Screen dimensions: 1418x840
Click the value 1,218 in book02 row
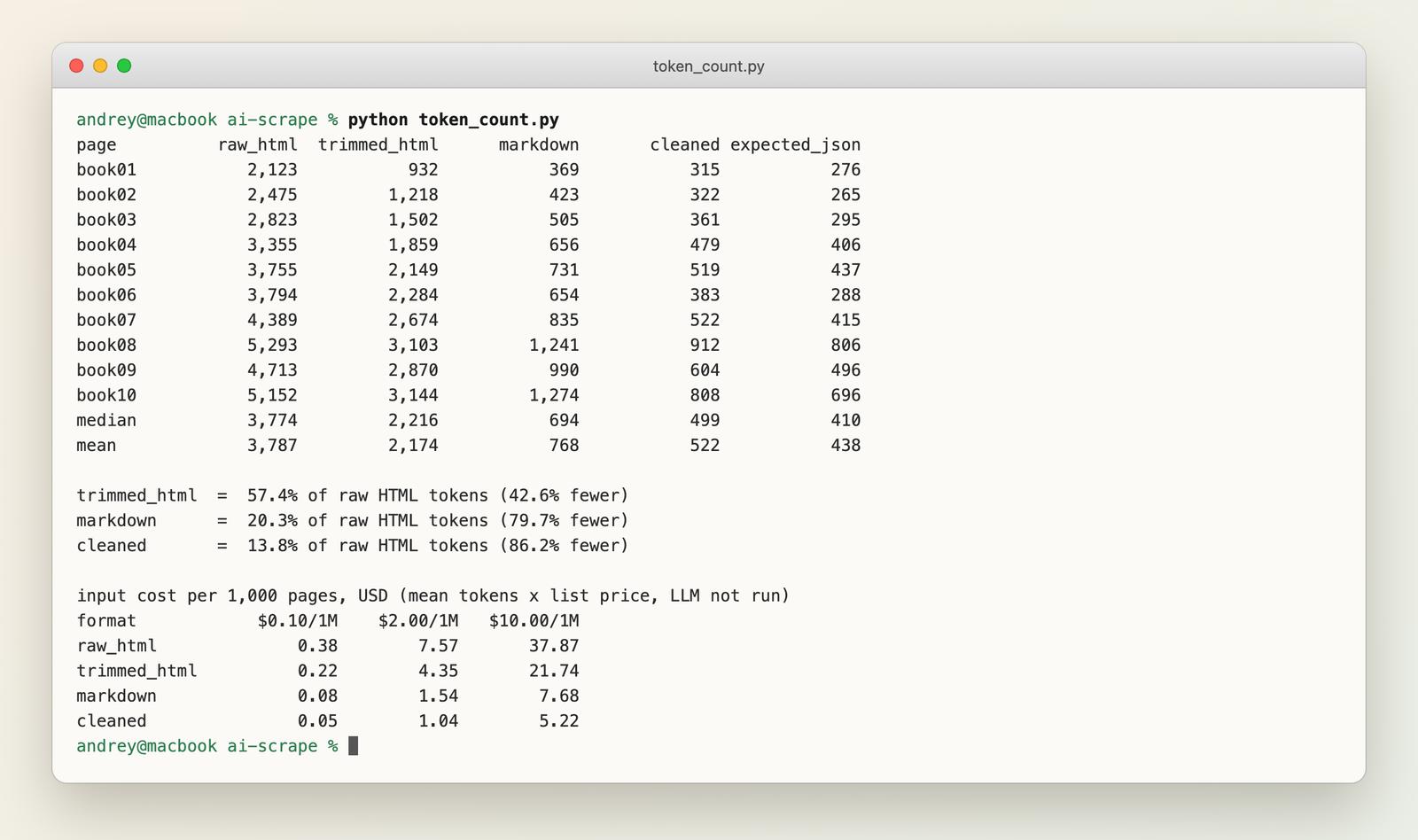click(413, 194)
